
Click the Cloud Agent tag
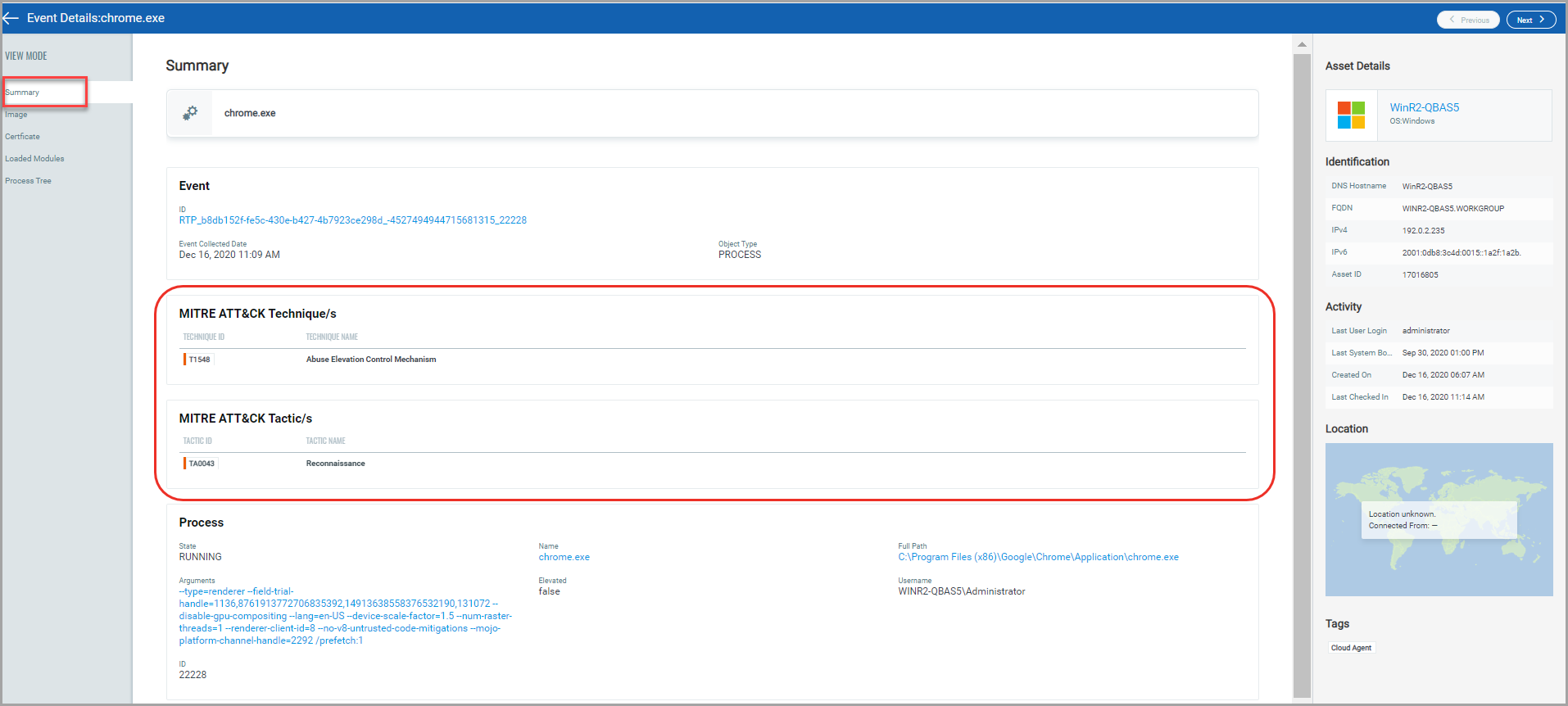1351,648
